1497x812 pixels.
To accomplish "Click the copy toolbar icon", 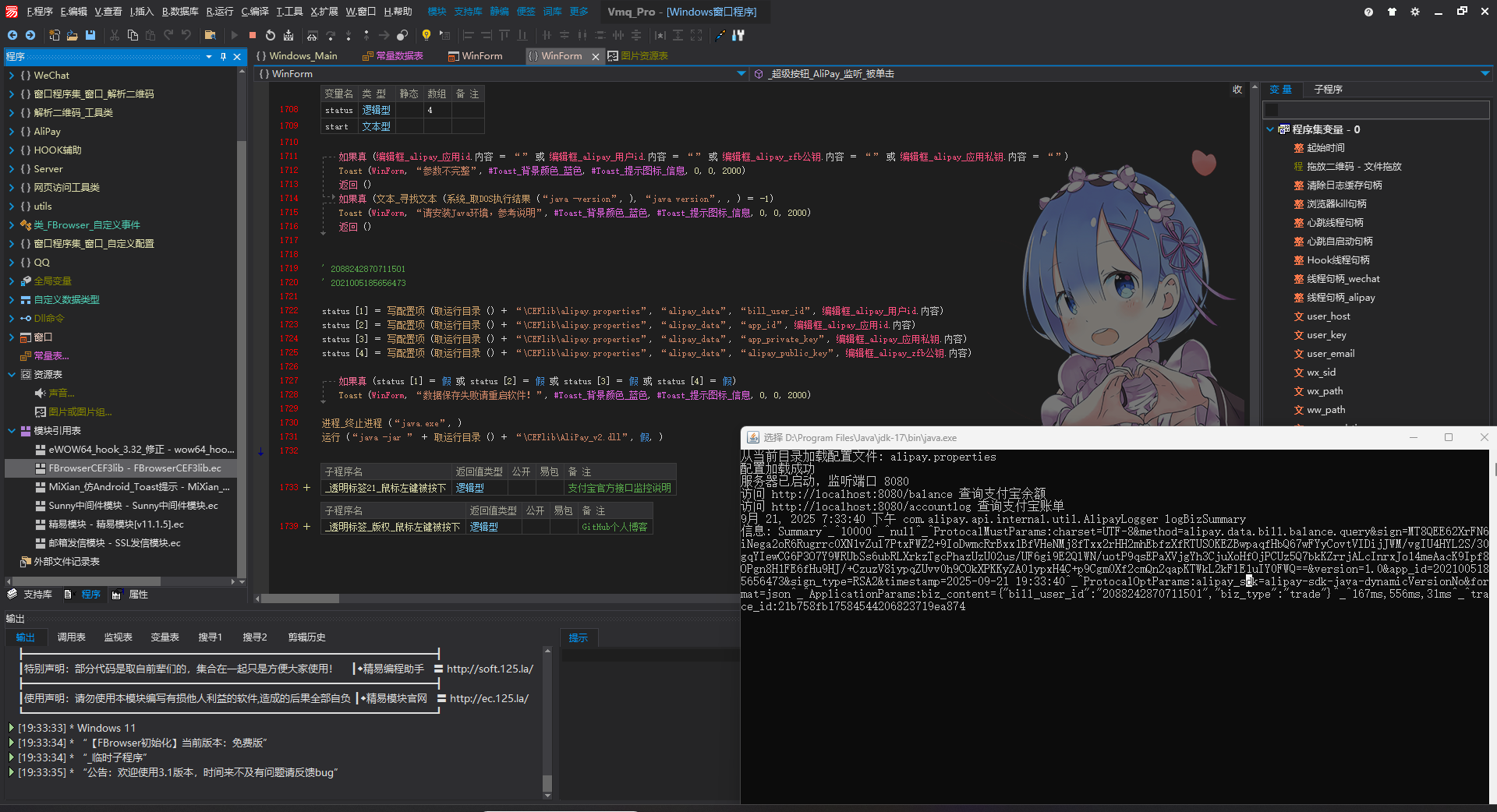I will [133, 35].
